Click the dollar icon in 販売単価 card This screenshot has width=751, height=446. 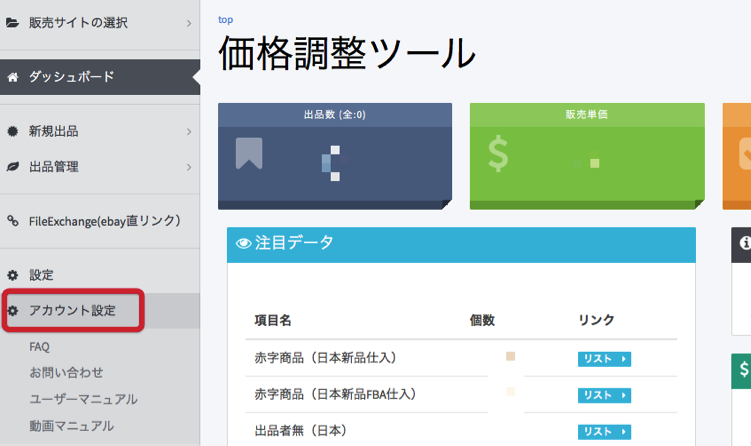pos(498,154)
